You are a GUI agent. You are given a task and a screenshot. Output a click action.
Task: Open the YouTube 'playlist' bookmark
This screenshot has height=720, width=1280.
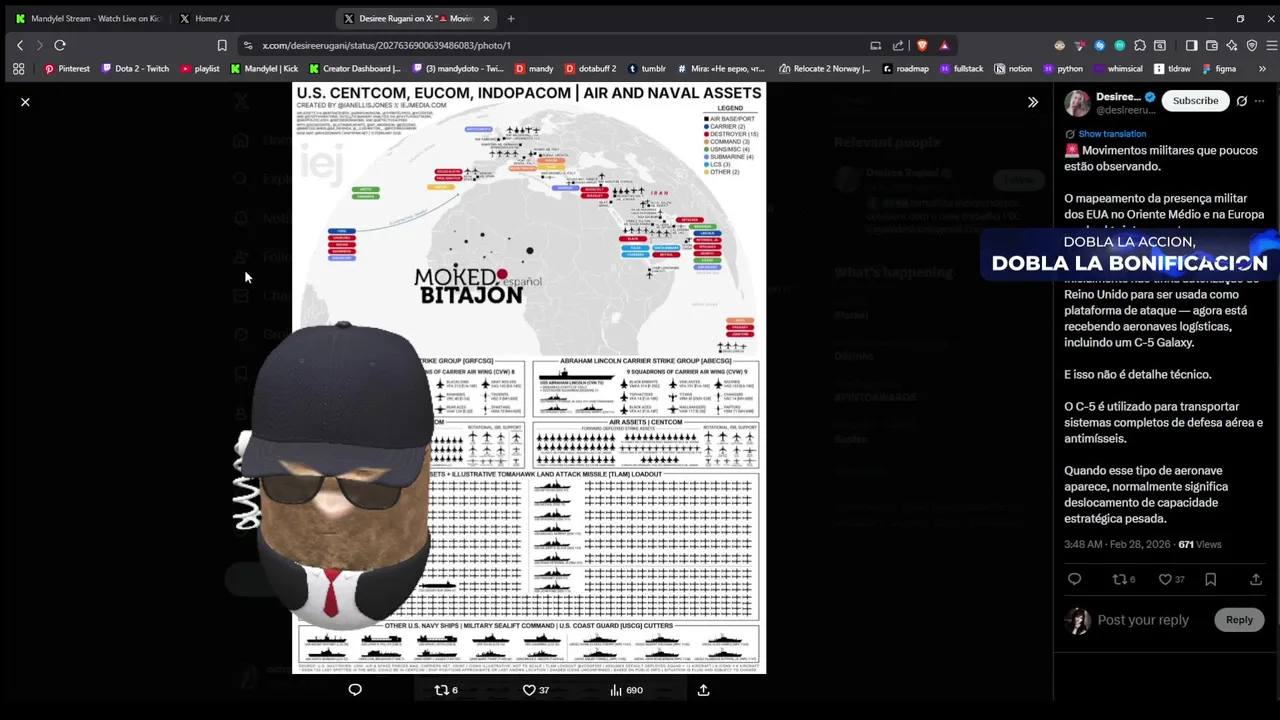pyautogui.click(x=200, y=69)
